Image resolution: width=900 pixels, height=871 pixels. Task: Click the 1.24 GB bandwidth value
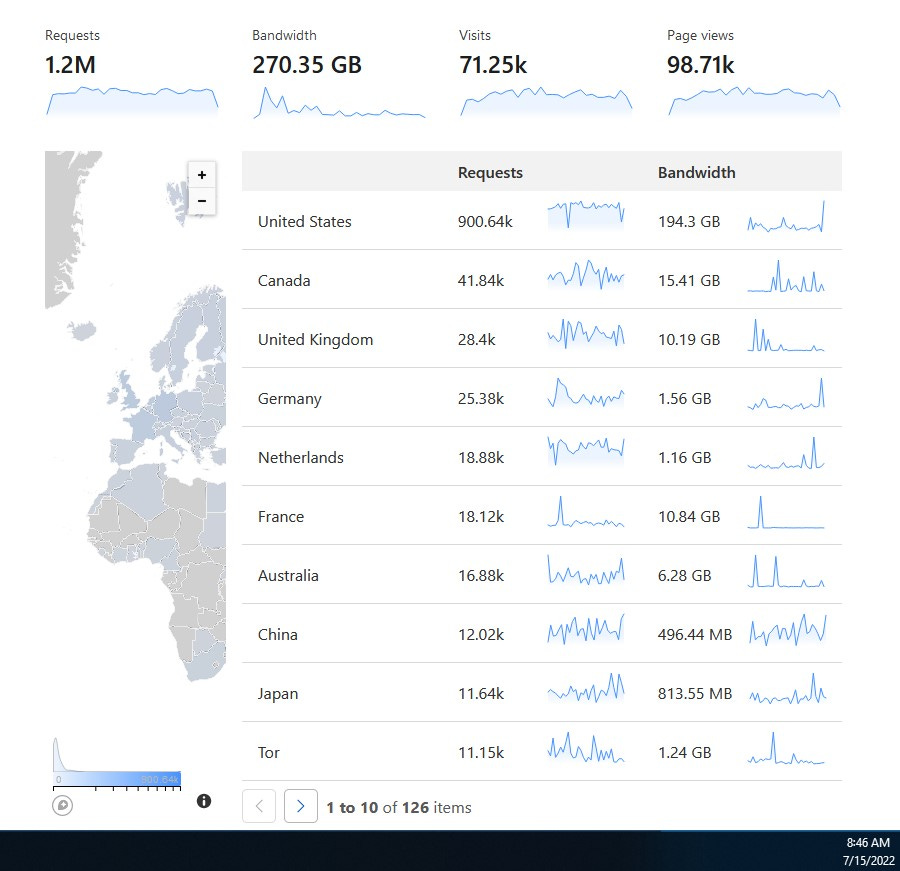685,753
